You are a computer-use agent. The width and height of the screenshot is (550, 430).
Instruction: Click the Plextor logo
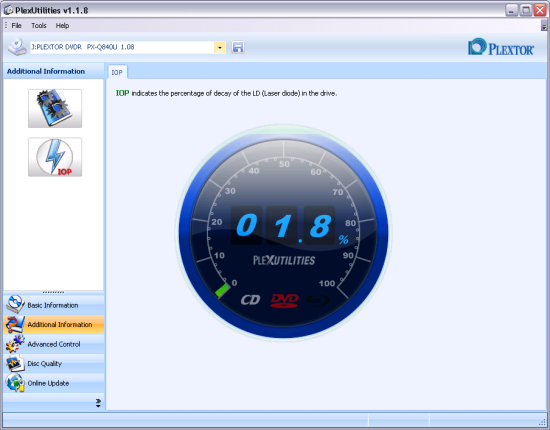501,47
